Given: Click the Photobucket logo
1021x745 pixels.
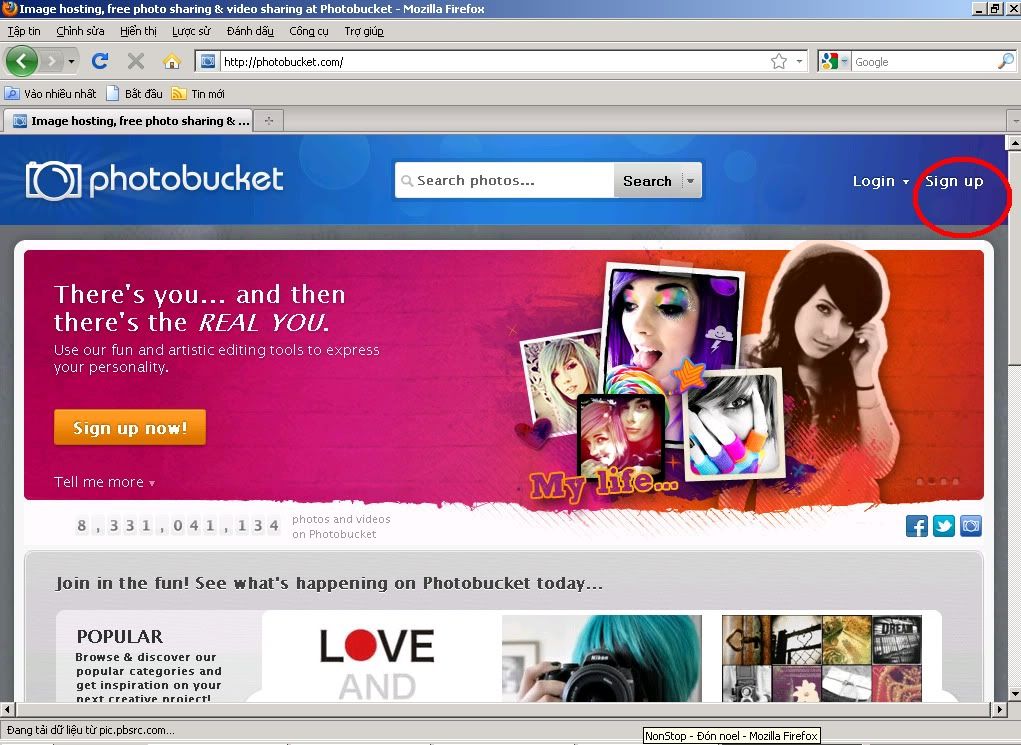Looking at the screenshot, I should (x=154, y=180).
